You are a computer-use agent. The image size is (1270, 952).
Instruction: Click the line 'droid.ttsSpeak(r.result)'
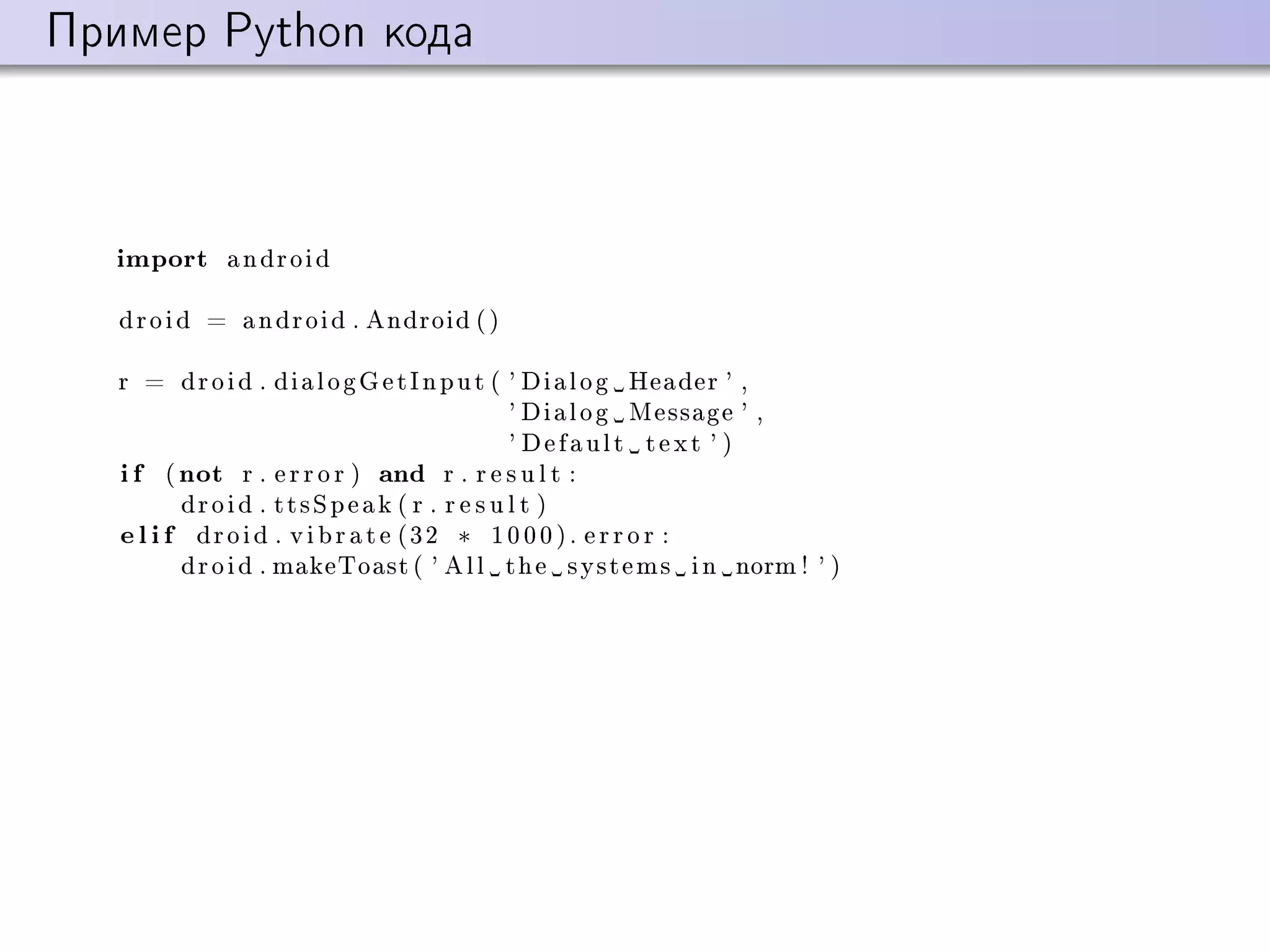tap(364, 505)
